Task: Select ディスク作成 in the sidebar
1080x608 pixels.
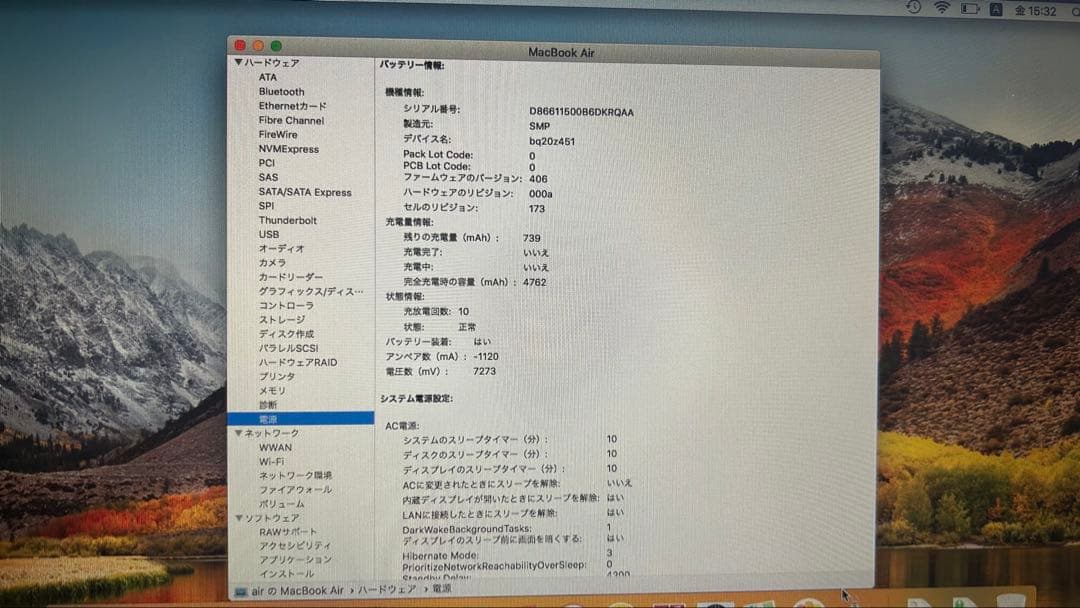Action: pyautogui.click(x=286, y=334)
